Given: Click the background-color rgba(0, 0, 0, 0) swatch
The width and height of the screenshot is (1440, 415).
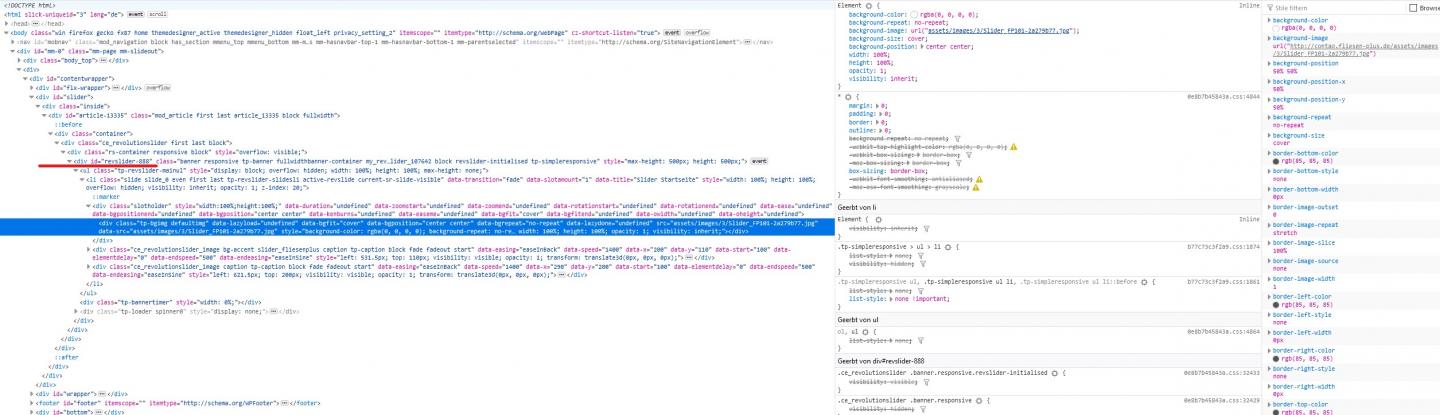Looking at the screenshot, I should point(914,15).
